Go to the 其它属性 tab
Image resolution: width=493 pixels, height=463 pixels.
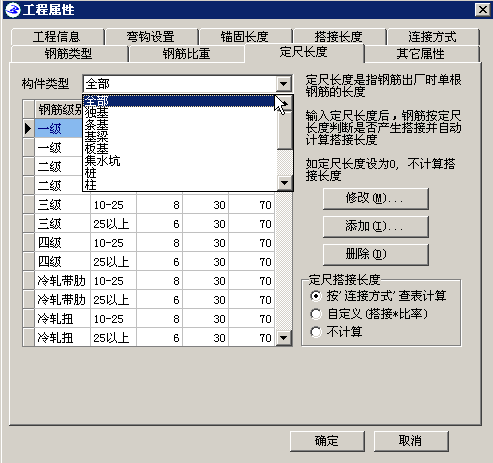pos(421,54)
